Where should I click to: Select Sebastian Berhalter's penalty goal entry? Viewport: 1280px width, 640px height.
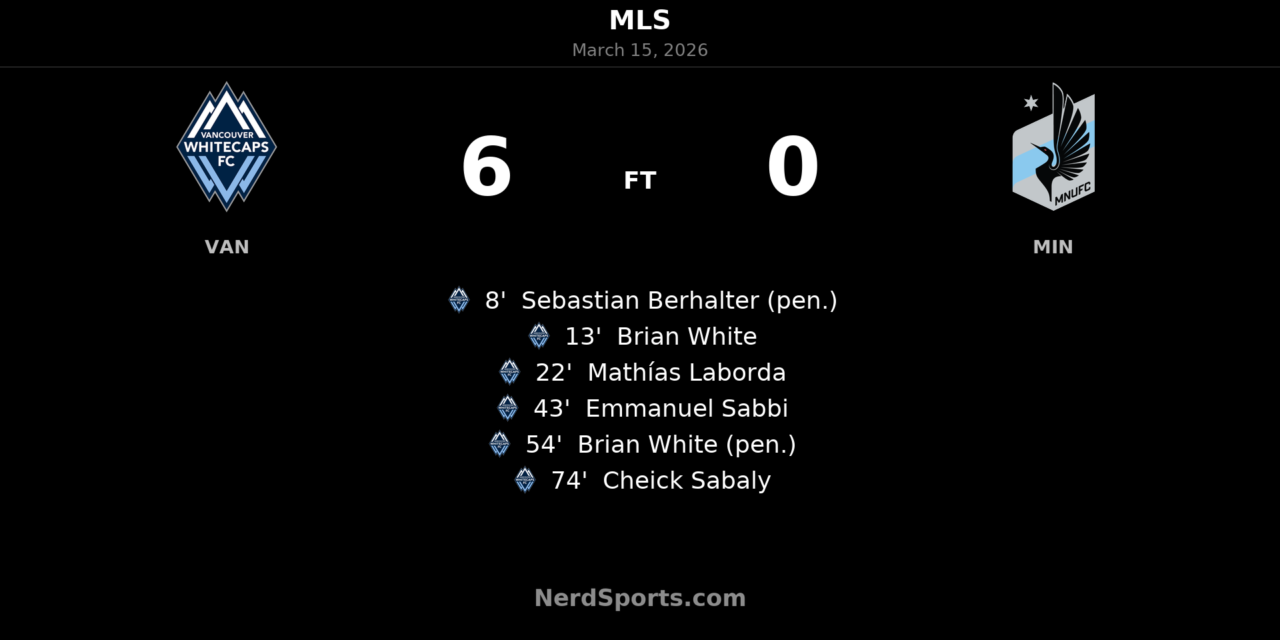tap(661, 300)
